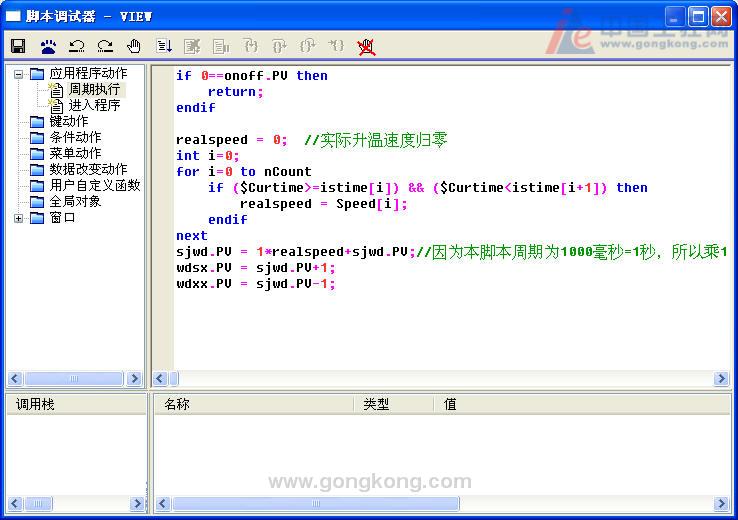Viewport: 738px width, 520px height.
Task: Click the first curly-brace step icon
Action: tap(250, 46)
